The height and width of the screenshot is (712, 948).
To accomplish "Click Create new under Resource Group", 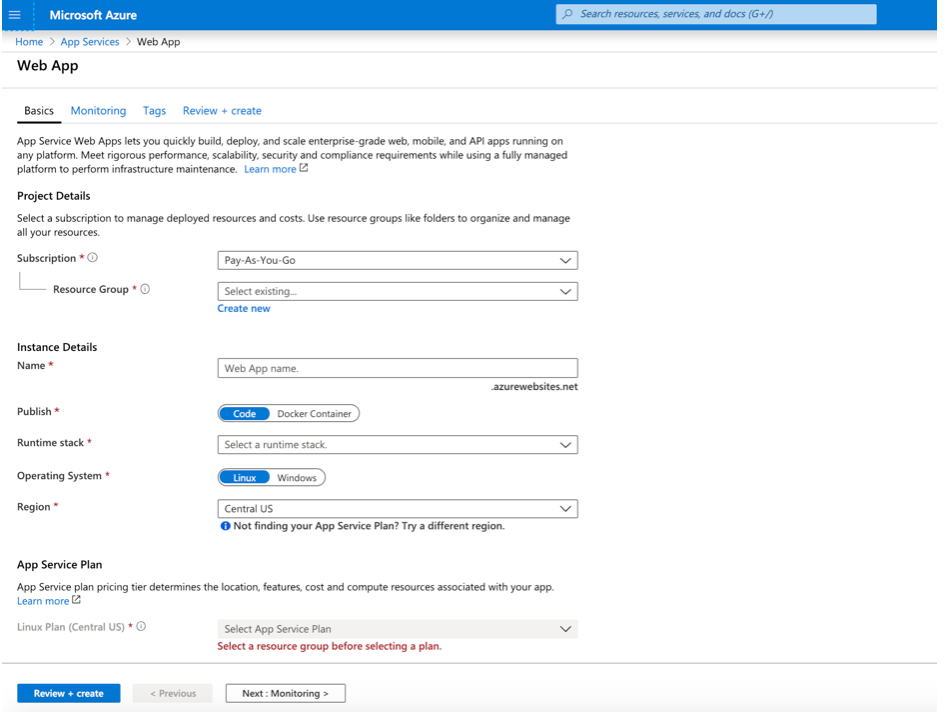I will coord(244,308).
